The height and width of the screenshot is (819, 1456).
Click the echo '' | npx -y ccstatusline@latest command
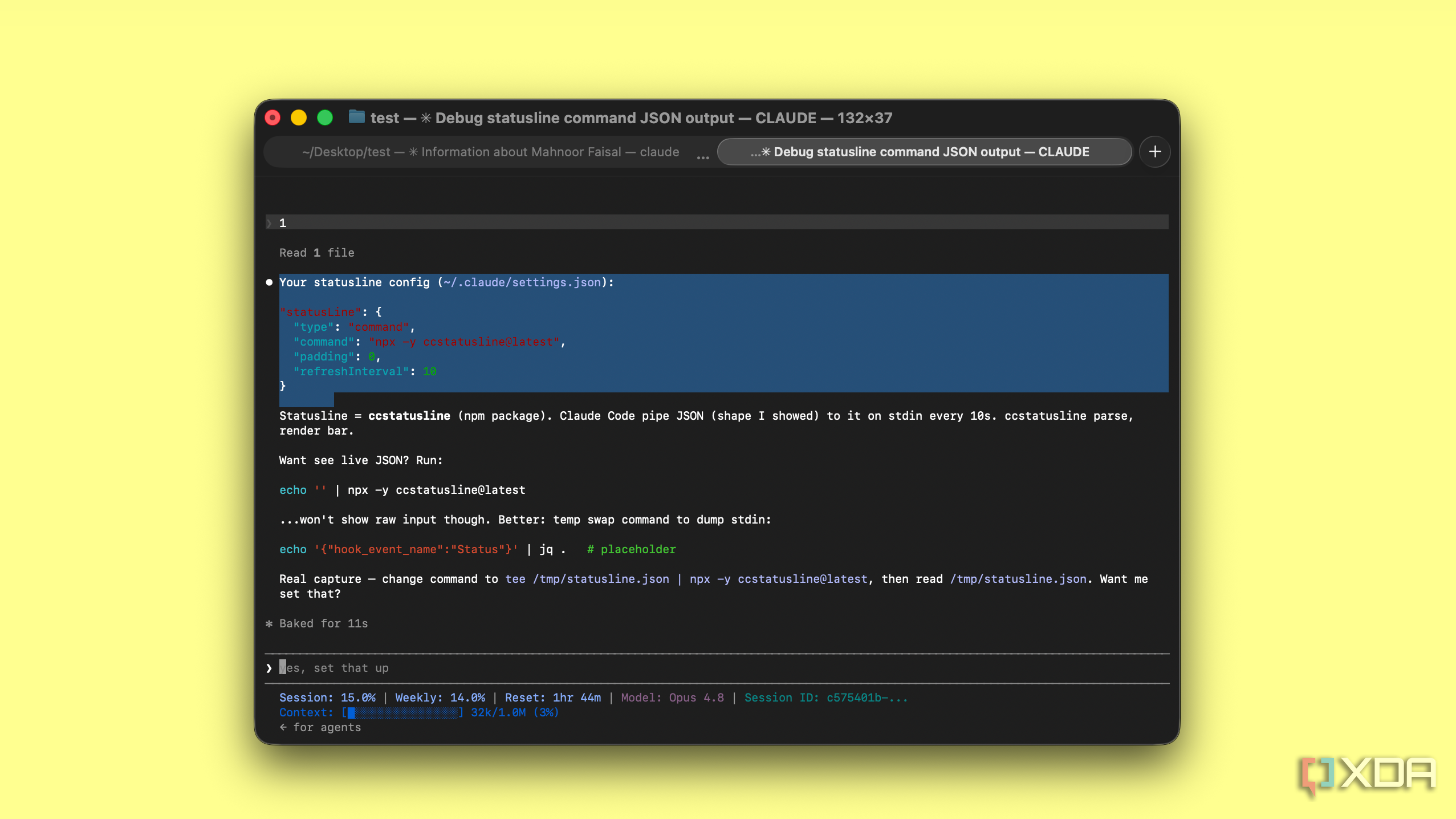click(x=402, y=490)
